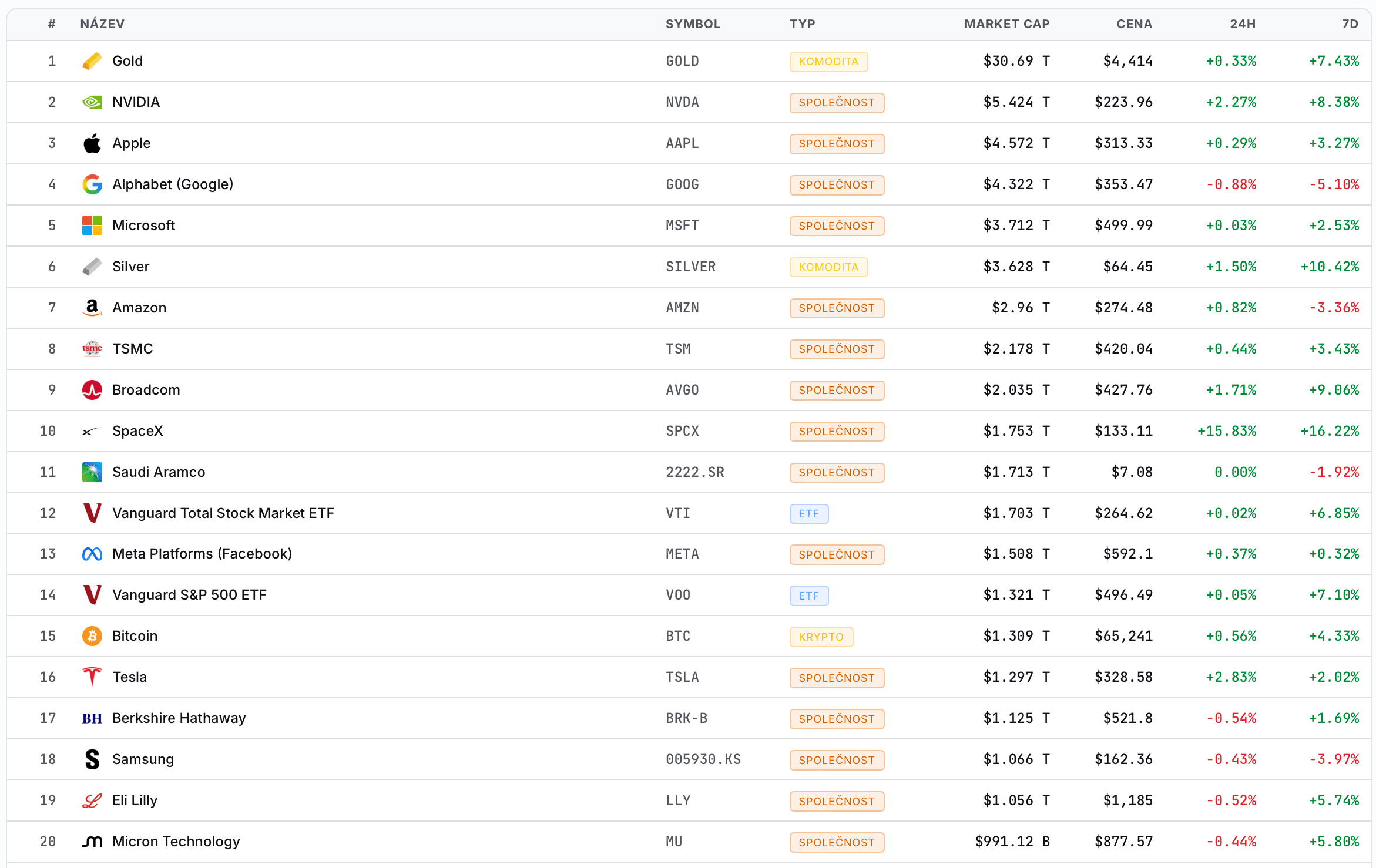Screen dimensions: 1376x868
Task: Click the Saudi Aramco logo icon
Action: (92, 472)
